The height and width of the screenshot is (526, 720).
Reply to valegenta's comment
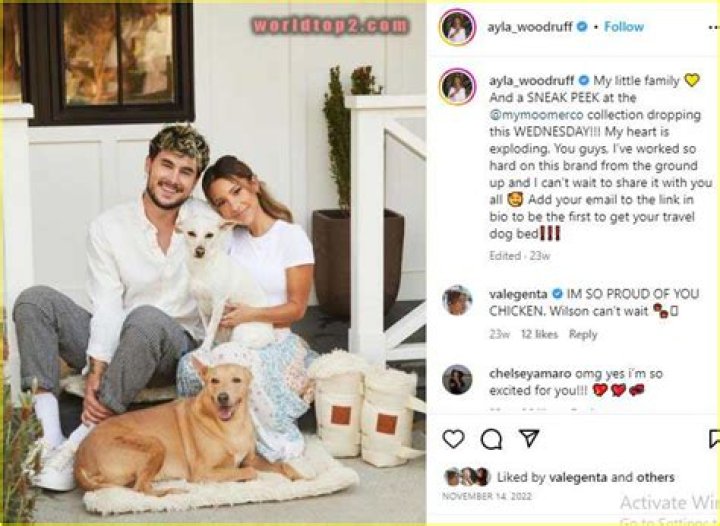(x=583, y=334)
